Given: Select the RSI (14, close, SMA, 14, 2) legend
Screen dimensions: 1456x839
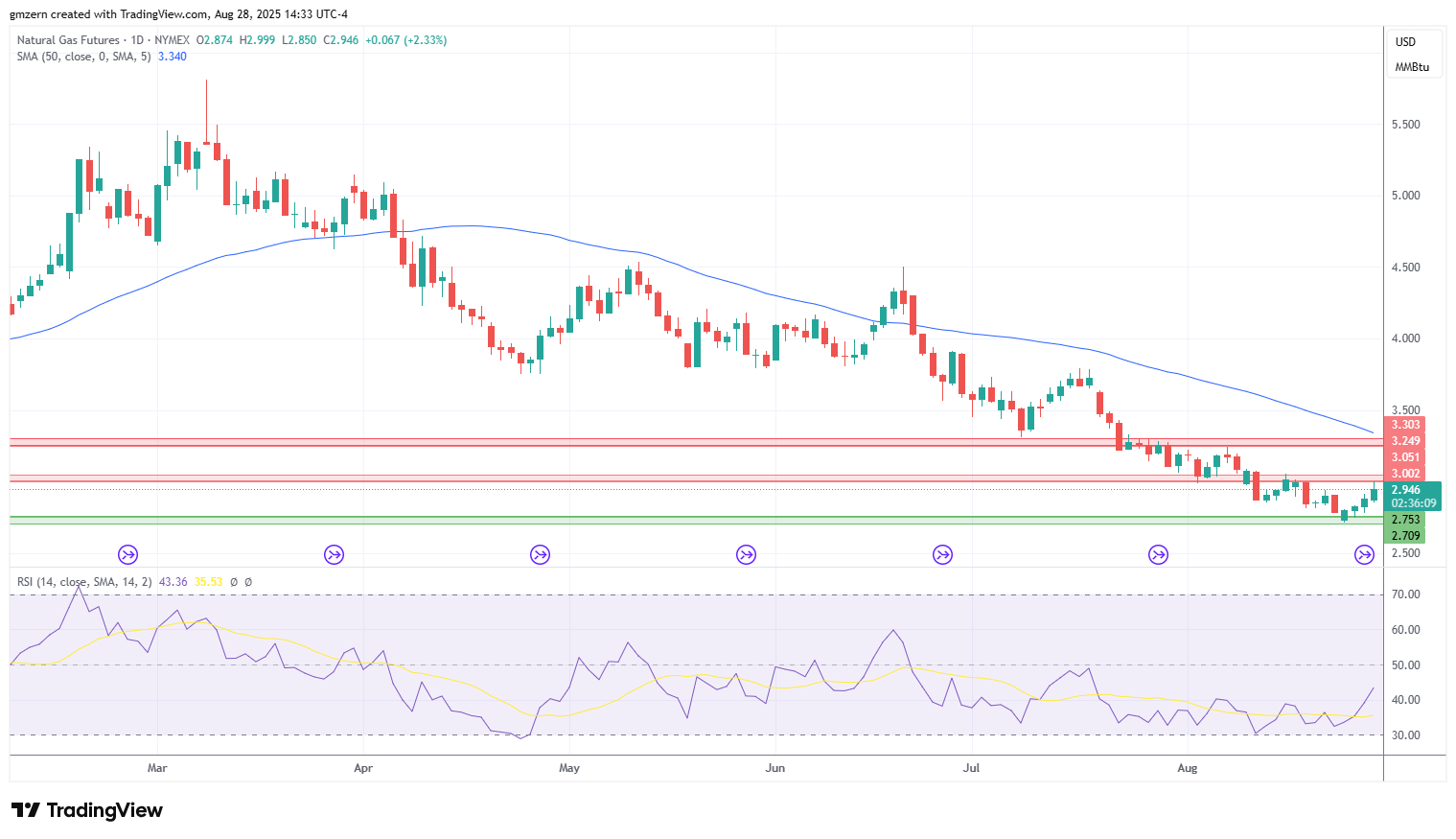Looking at the screenshot, I should [84, 582].
